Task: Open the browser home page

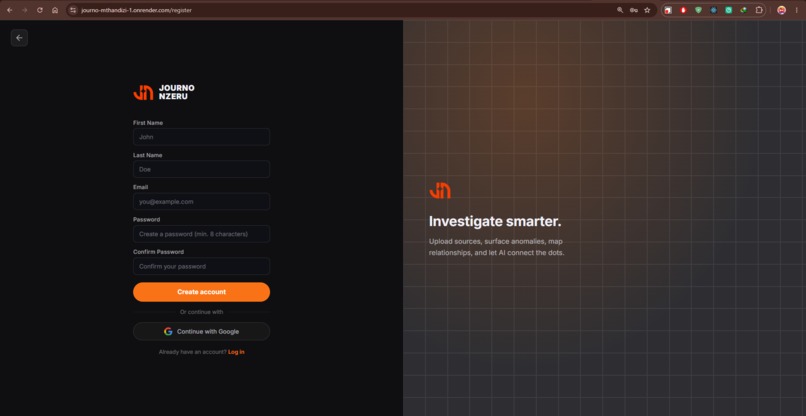Action: 55,10
